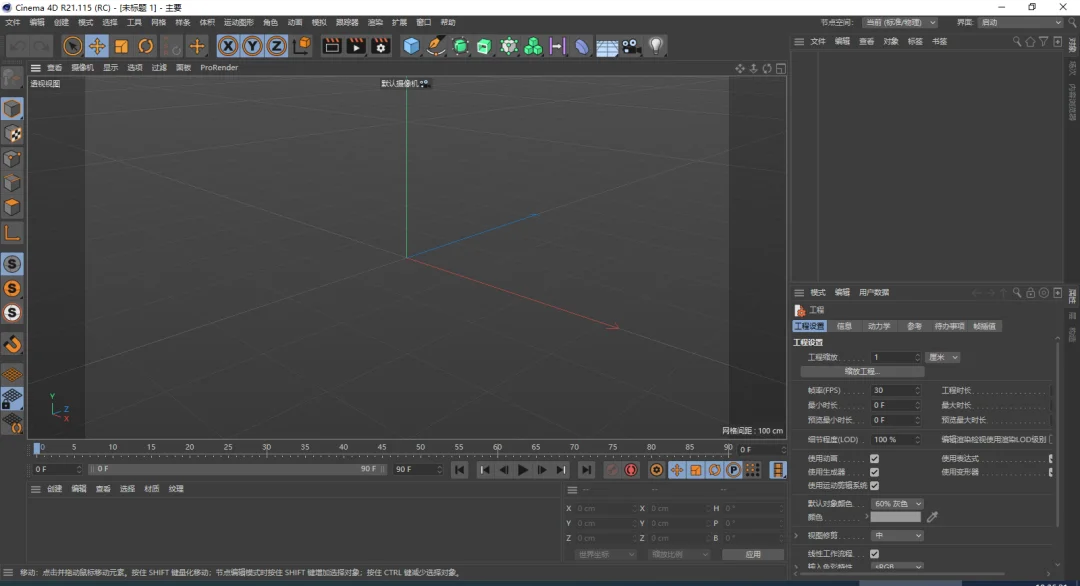Open the 运动图形 menu
This screenshot has width=1080, height=586.
[238, 23]
